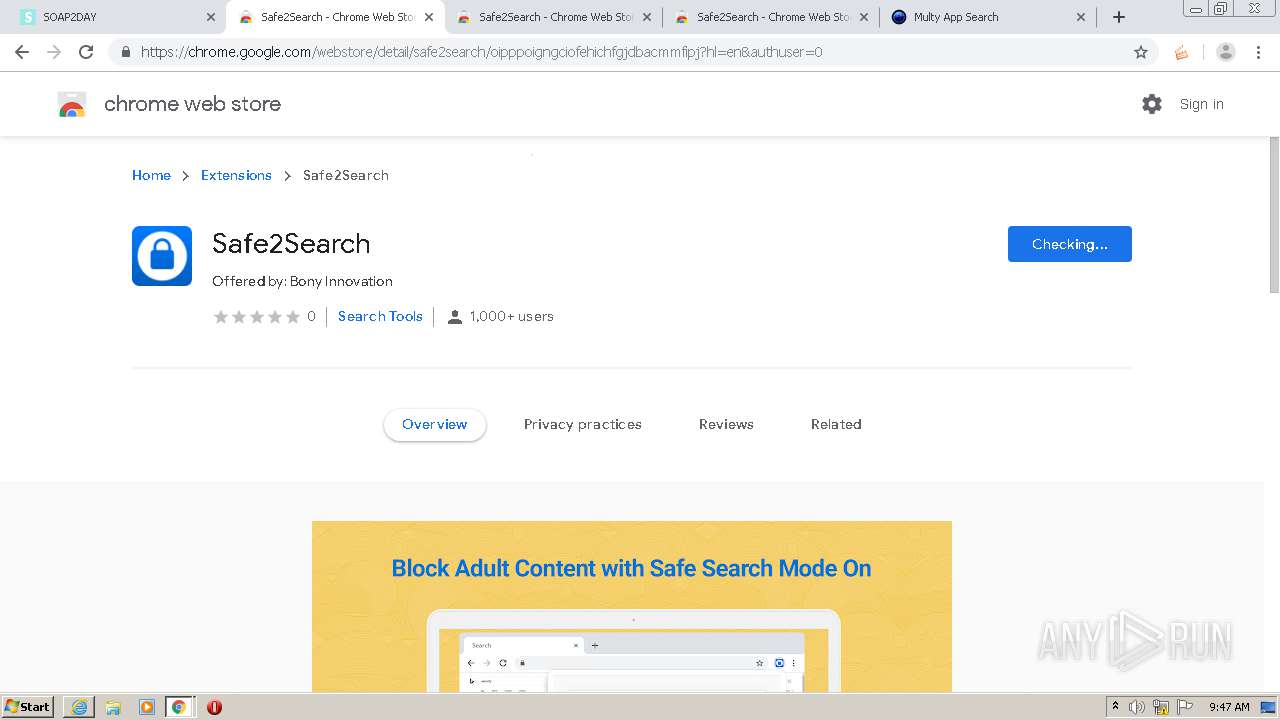The image size is (1280, 720).
Task: Click the Extensions breadcrumb link
Action: (x=236, y=175)
